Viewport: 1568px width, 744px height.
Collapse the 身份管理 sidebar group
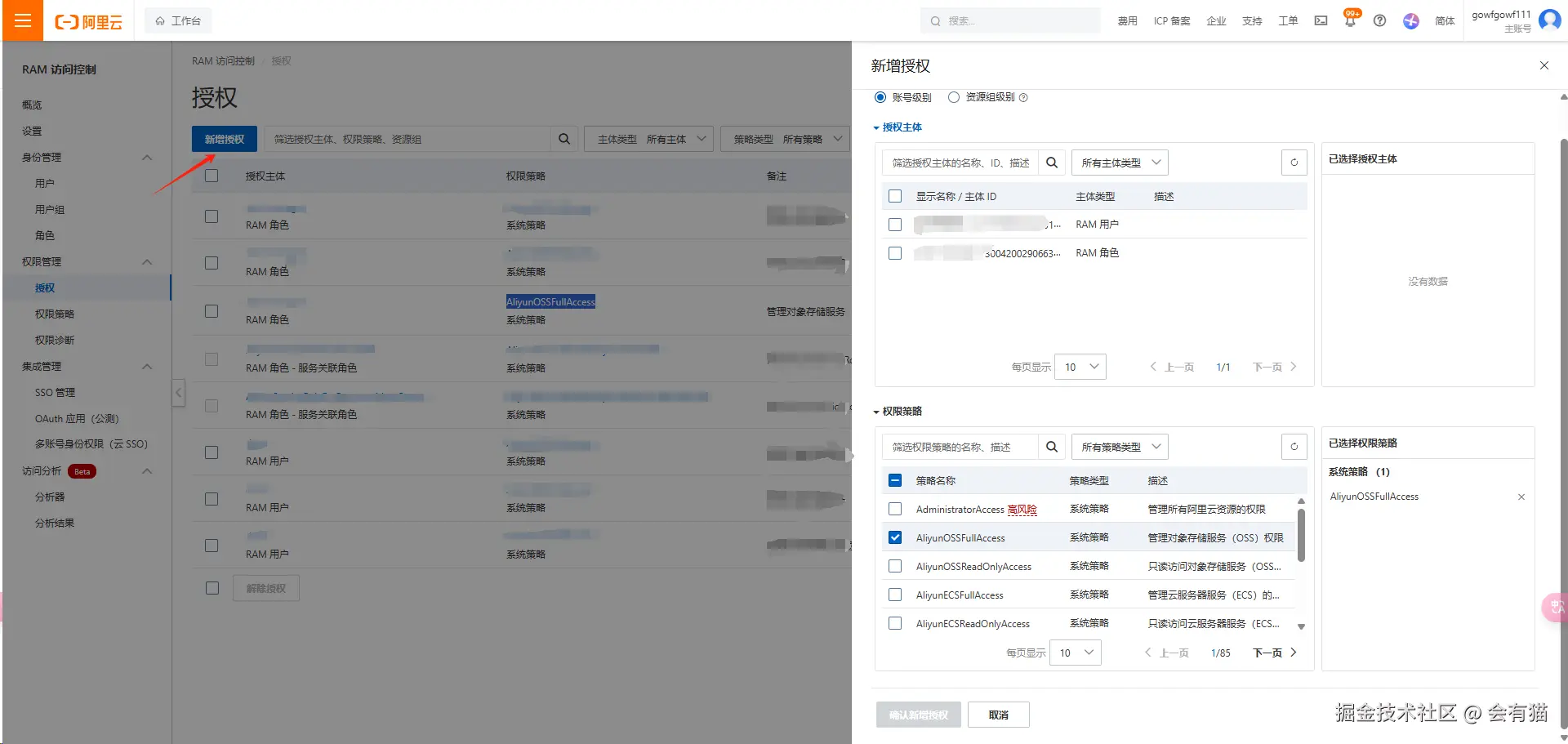[147, 158]
